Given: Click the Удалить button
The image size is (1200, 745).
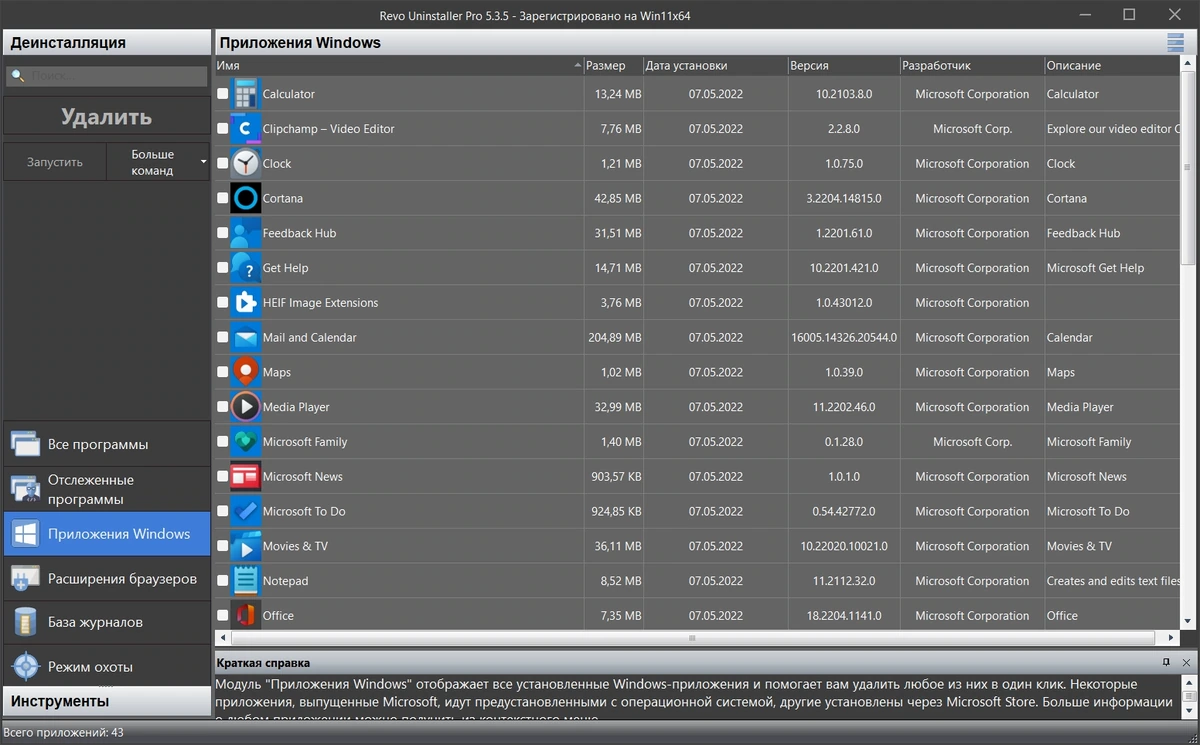Looking at the screenshot, I should click(x=106, y=117).
